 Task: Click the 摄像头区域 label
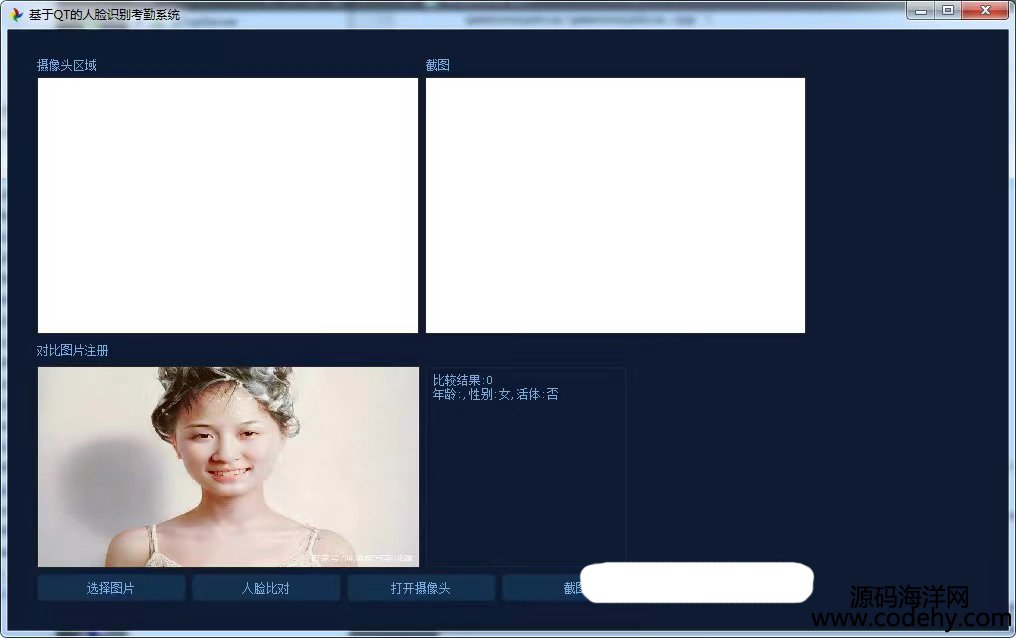point(67,65)
